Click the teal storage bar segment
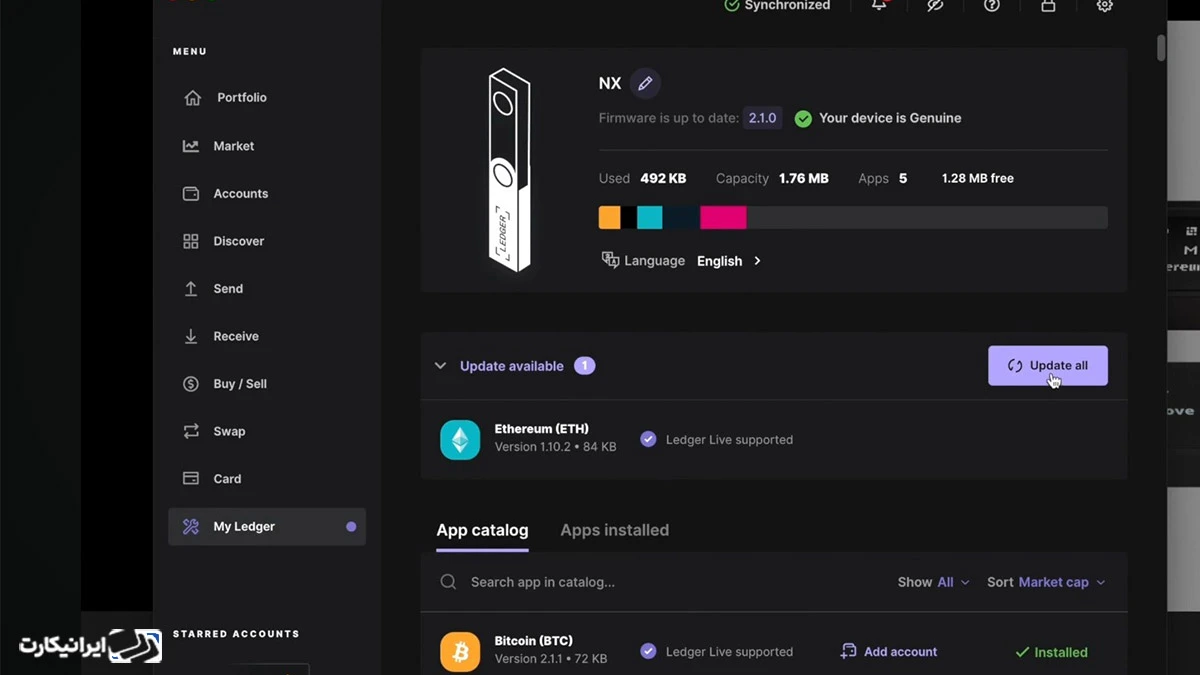 coord(649,217)
